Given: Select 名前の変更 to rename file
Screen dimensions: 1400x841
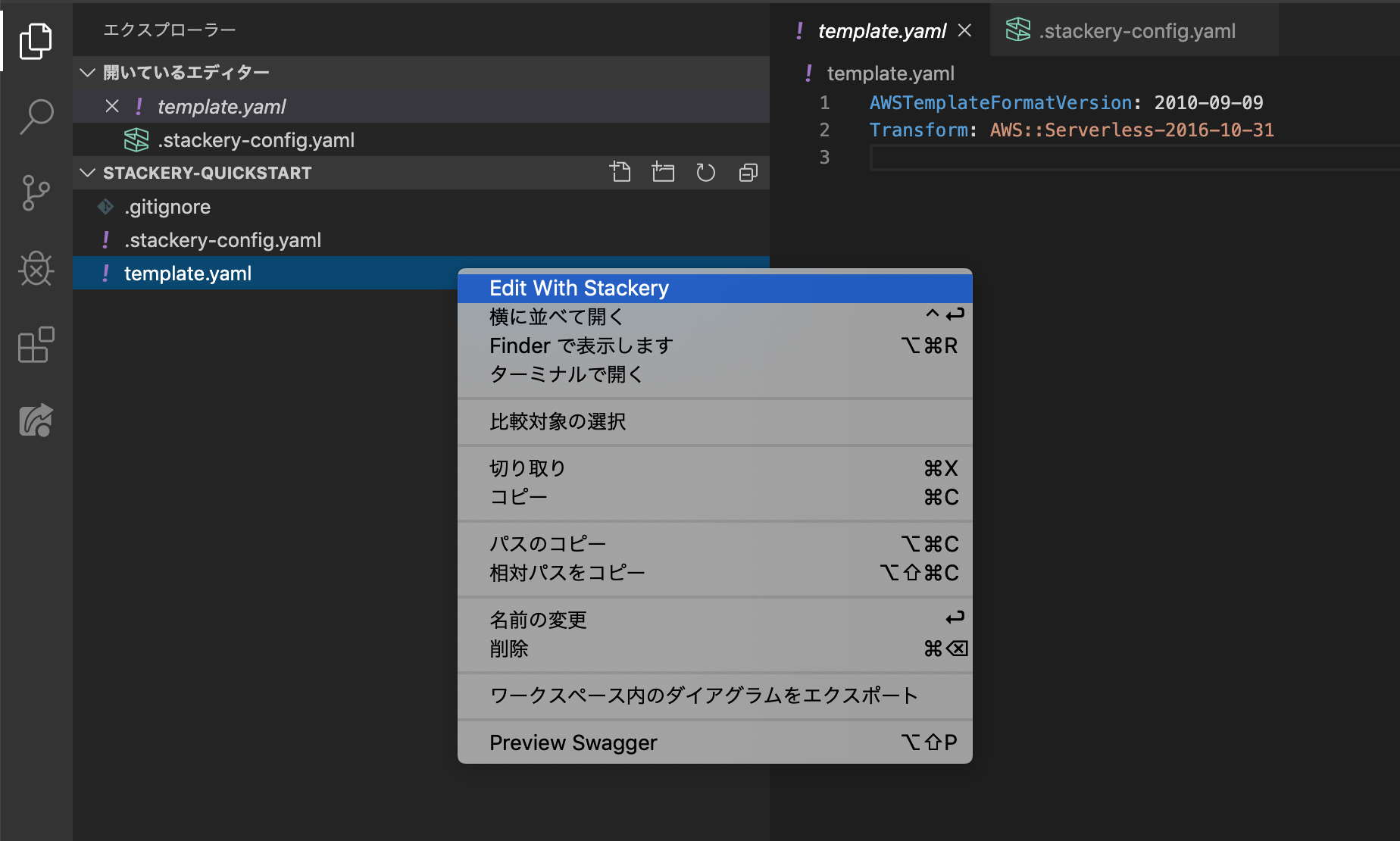Looking at the screenshot, I should click(x=714, y=620).
